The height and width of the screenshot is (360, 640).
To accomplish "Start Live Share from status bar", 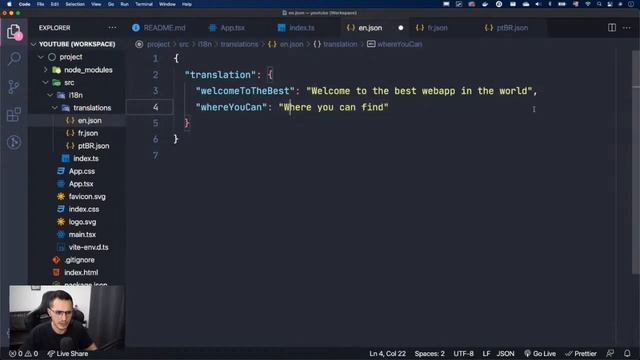I will tap(68, 353).
